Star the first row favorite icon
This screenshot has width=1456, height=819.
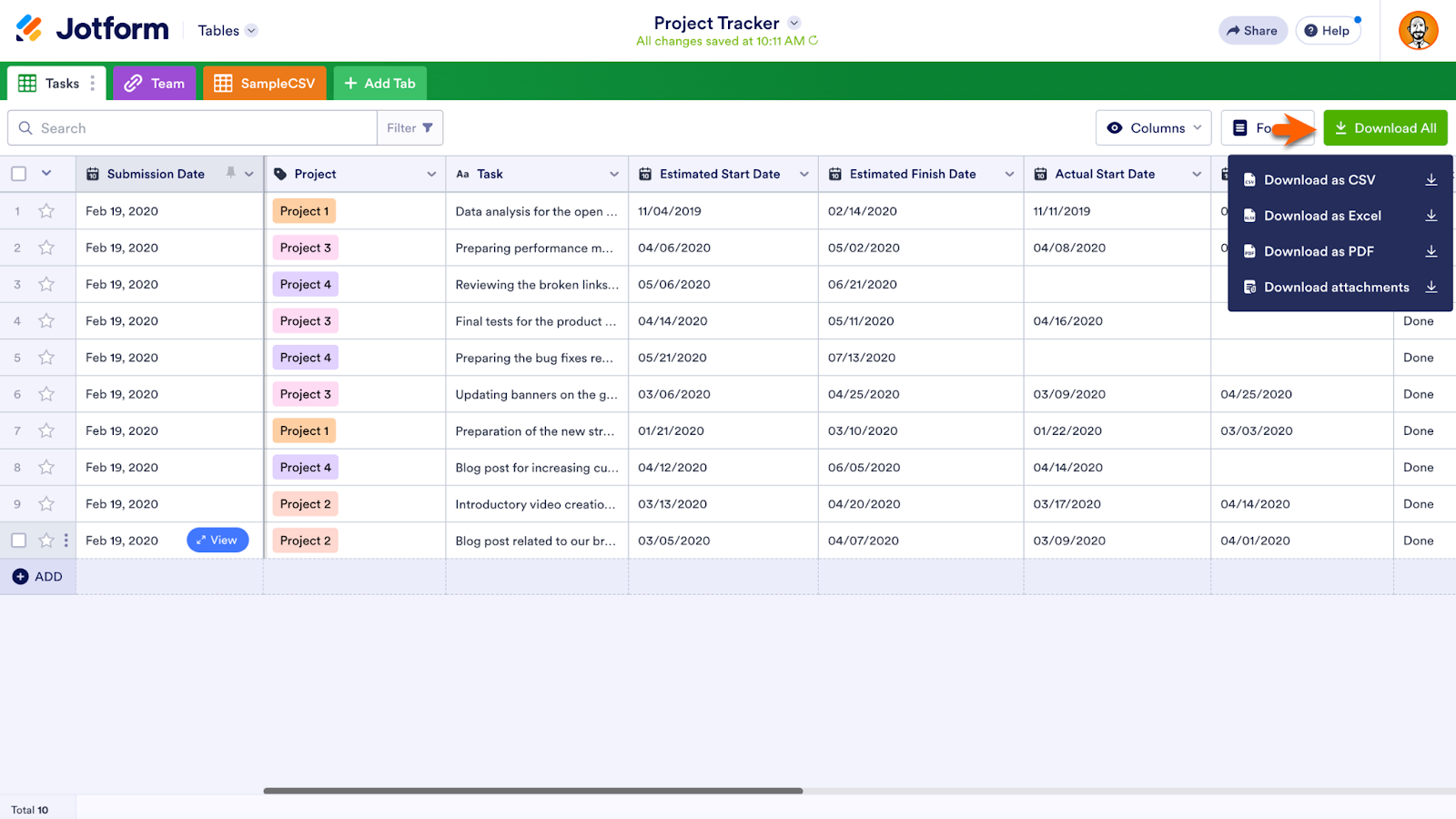(x=46, y=211)
